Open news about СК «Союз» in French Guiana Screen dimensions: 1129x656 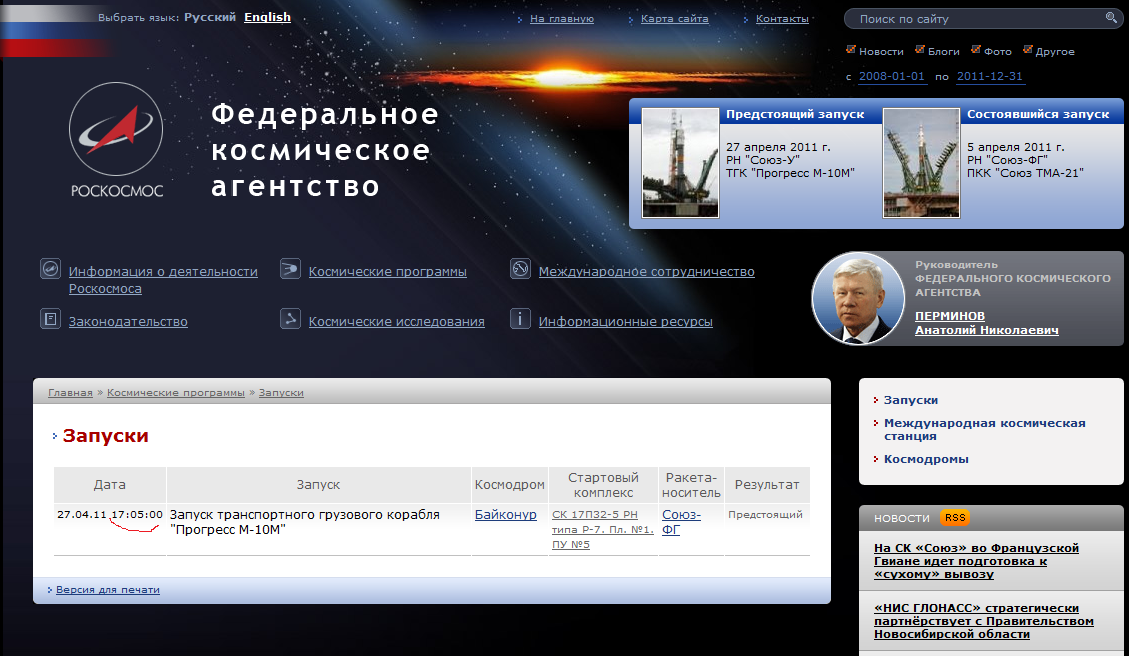pyautogui.click(x=976, y=561)
